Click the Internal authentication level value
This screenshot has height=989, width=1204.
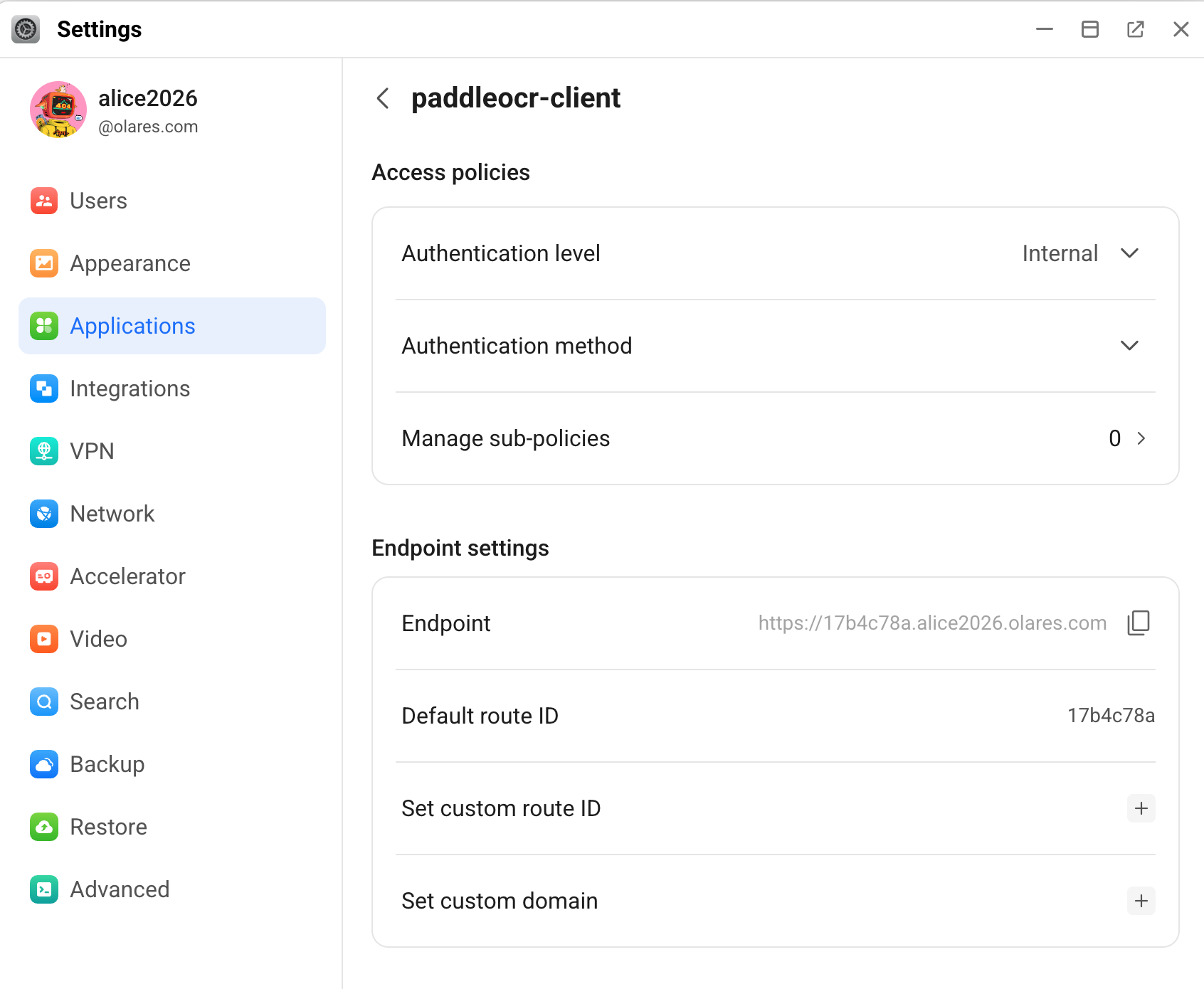[1060, 253]
